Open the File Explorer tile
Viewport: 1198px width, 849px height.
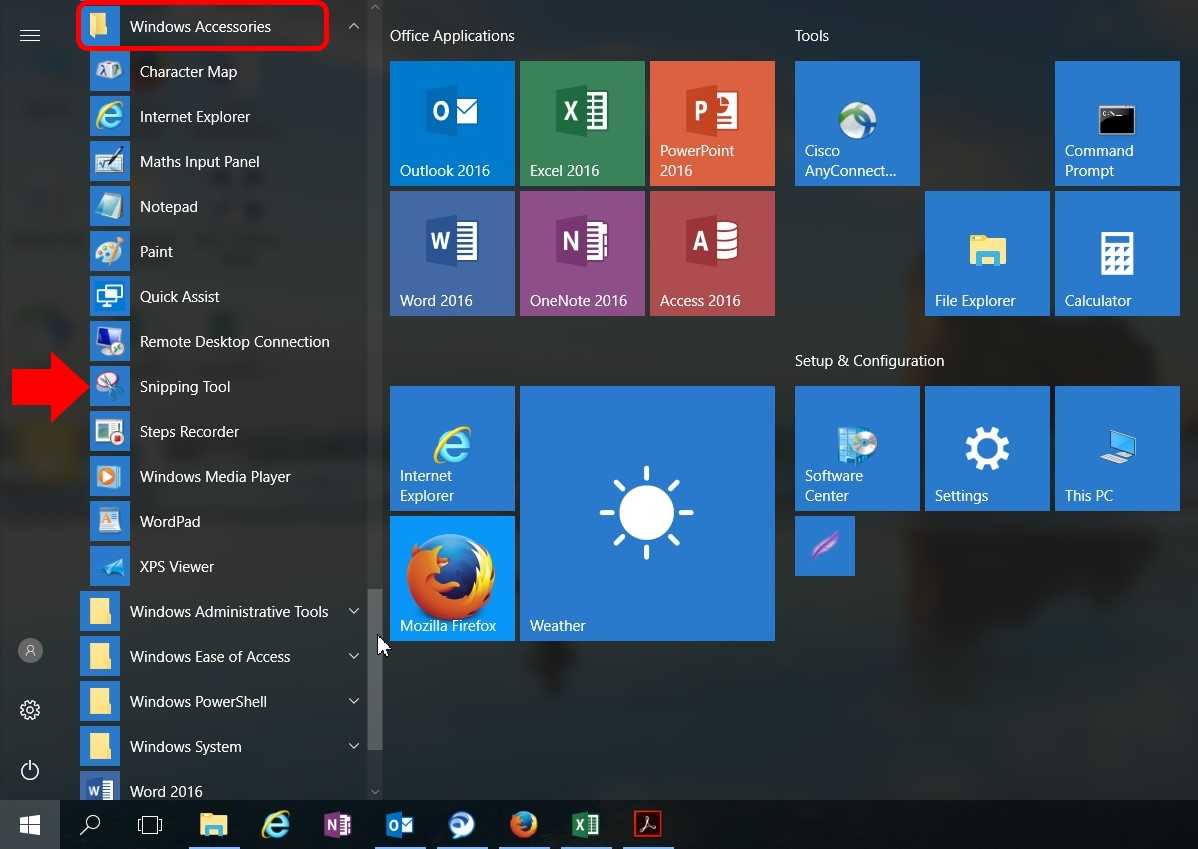[x=987, y=254]
